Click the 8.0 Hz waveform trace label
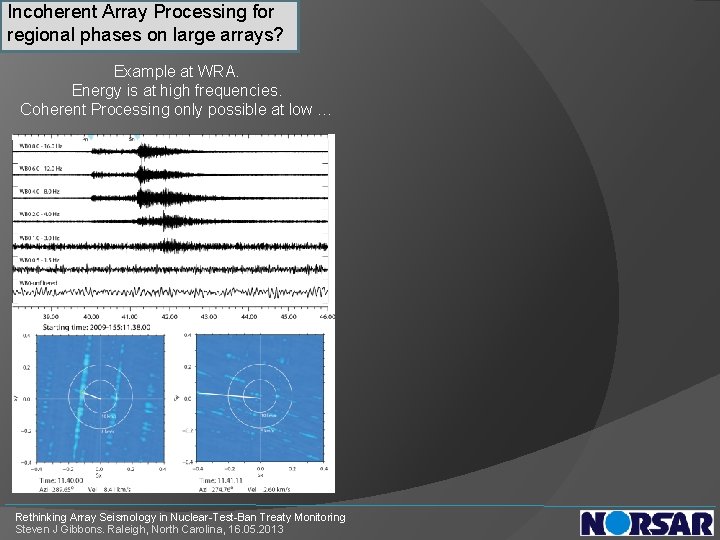The width and height of the screenshot is (720, 540). (39, 191)
